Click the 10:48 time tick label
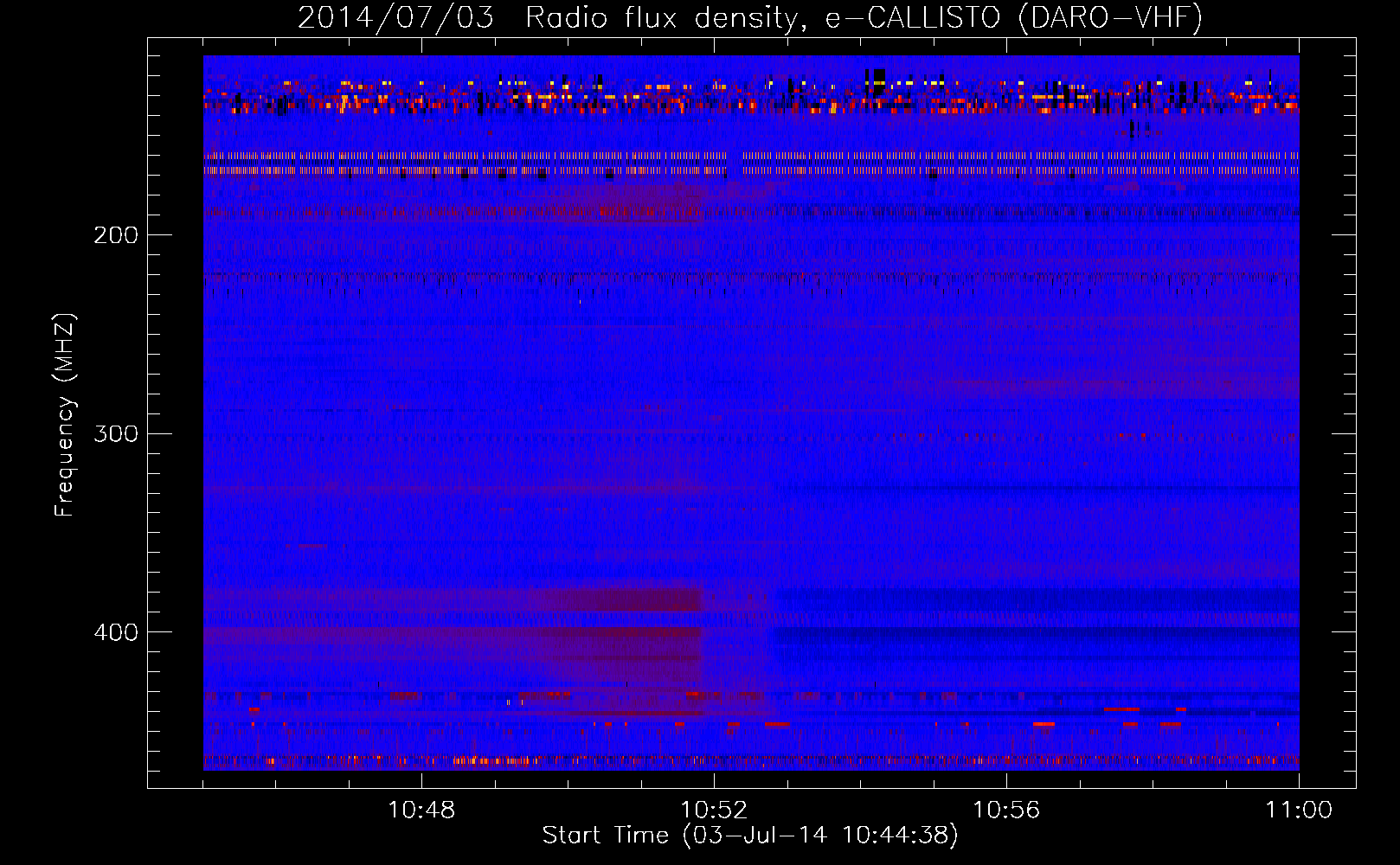1400x865 pixels. (x=421, y=811)
